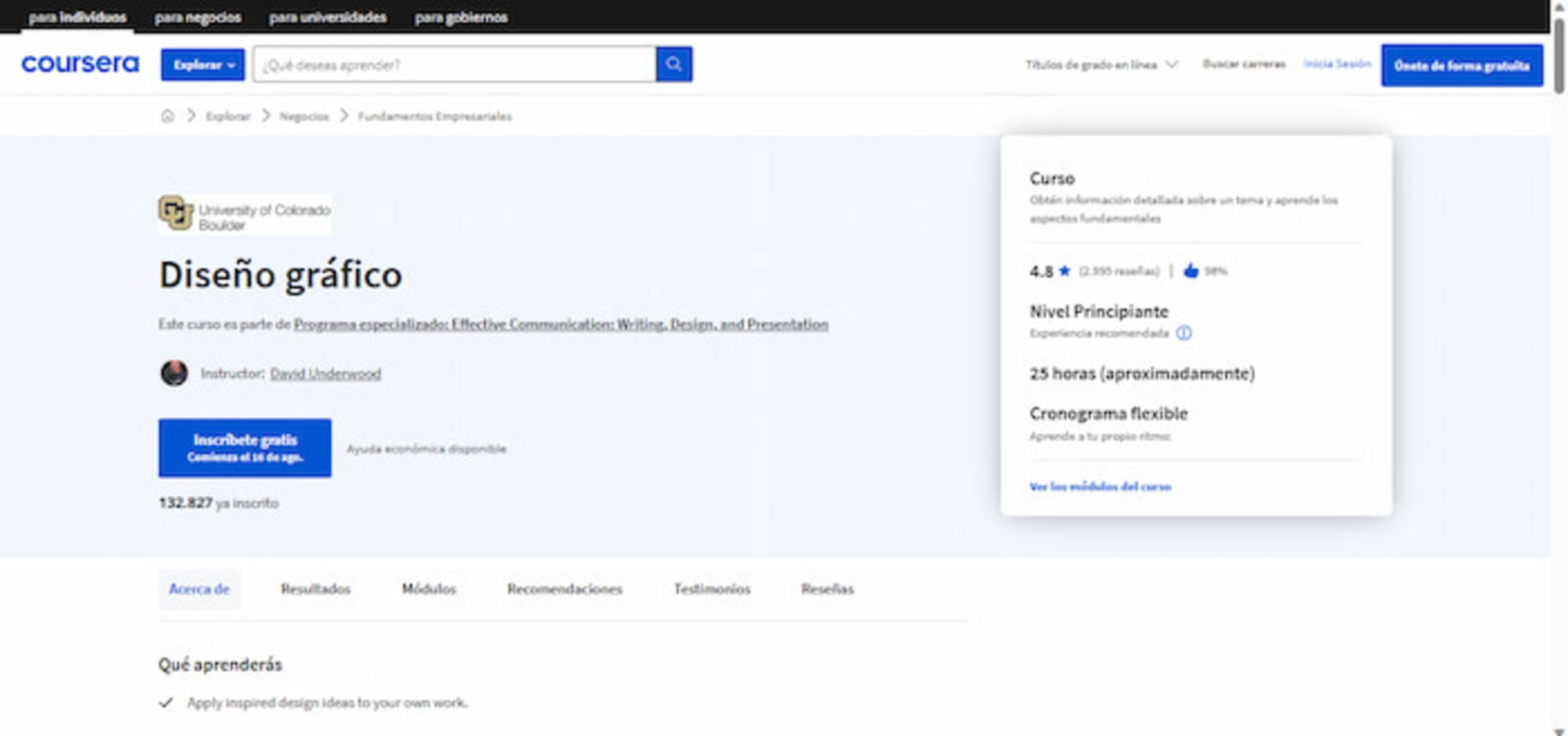Viewport: 1568px width, 736px height.
Task: Open the Títulos de grado en línea dropdown
Action: click(1102, 65)
